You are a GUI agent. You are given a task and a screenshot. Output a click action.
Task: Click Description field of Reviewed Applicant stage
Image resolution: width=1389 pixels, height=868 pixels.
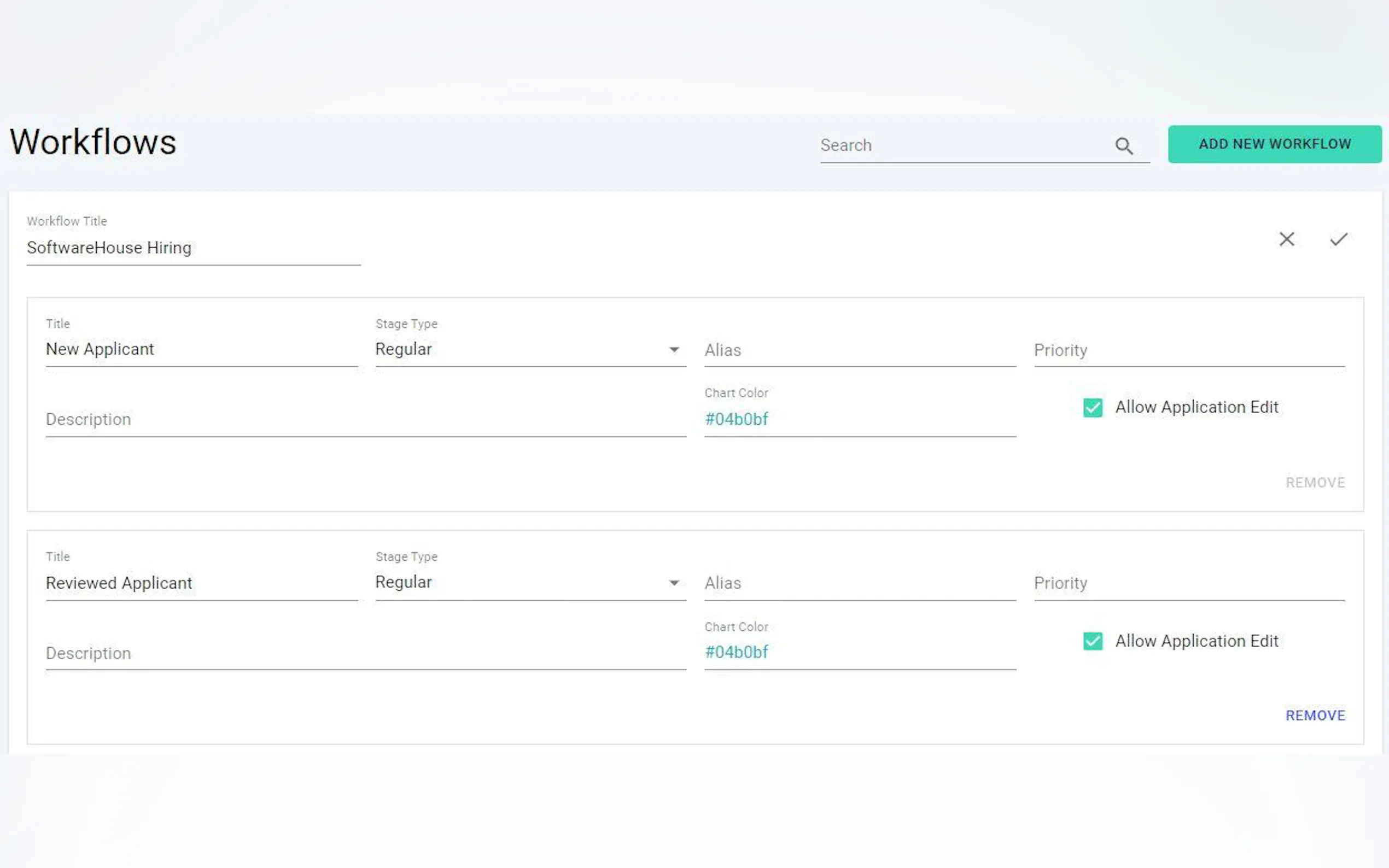(x=365, y=653)
